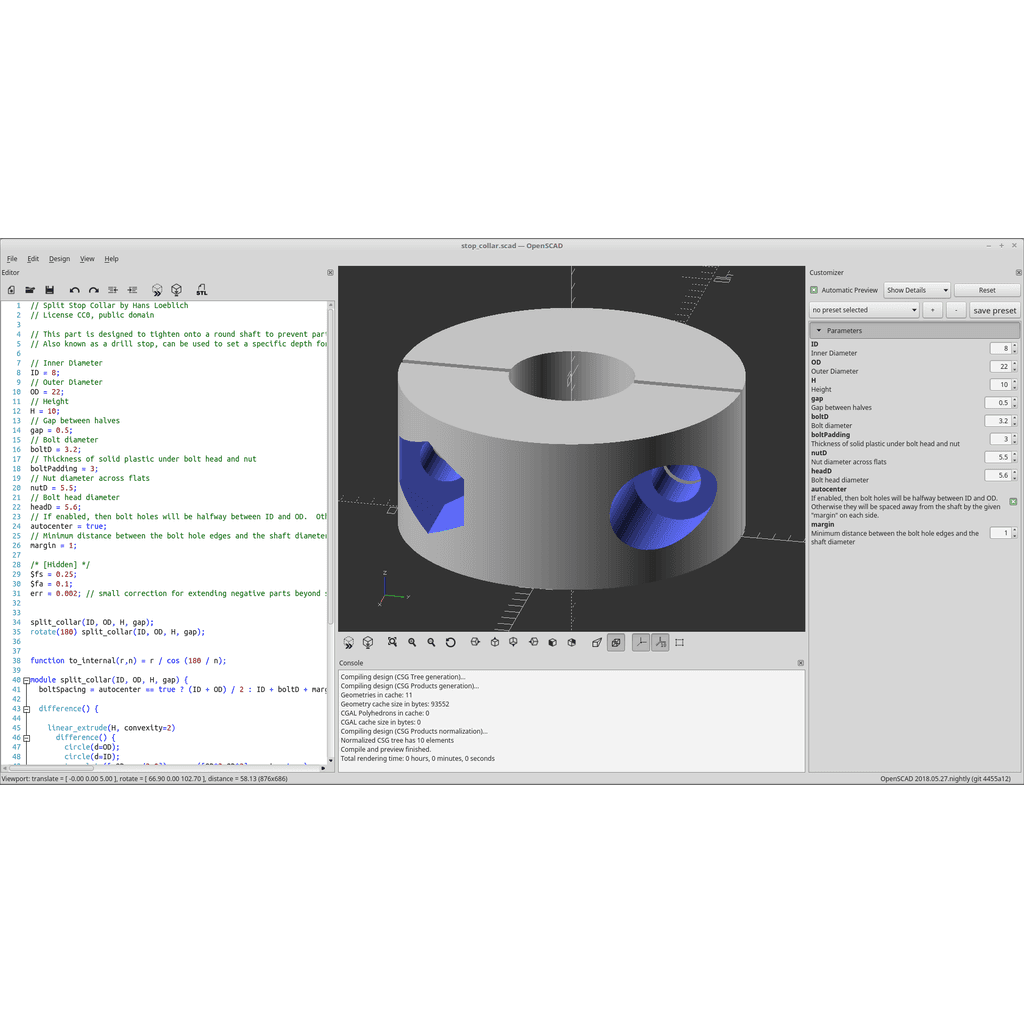Edit the boltD value field
Screen dimensions: 1024x1024
(x=1000, y=421)
